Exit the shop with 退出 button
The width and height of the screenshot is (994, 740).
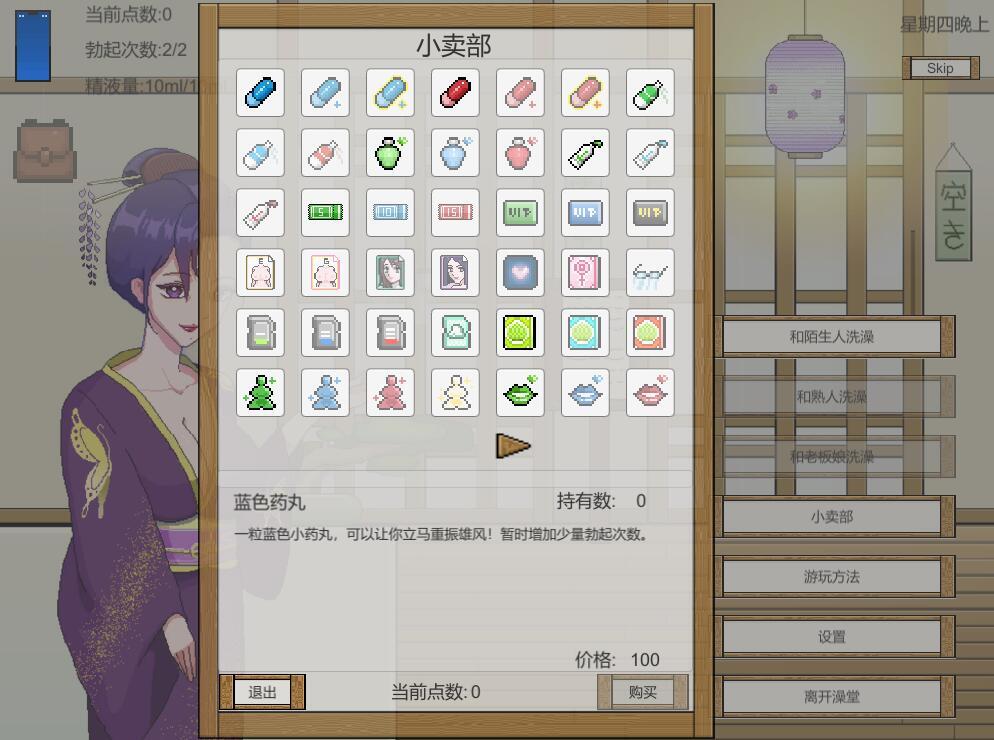tap(262, 692)
